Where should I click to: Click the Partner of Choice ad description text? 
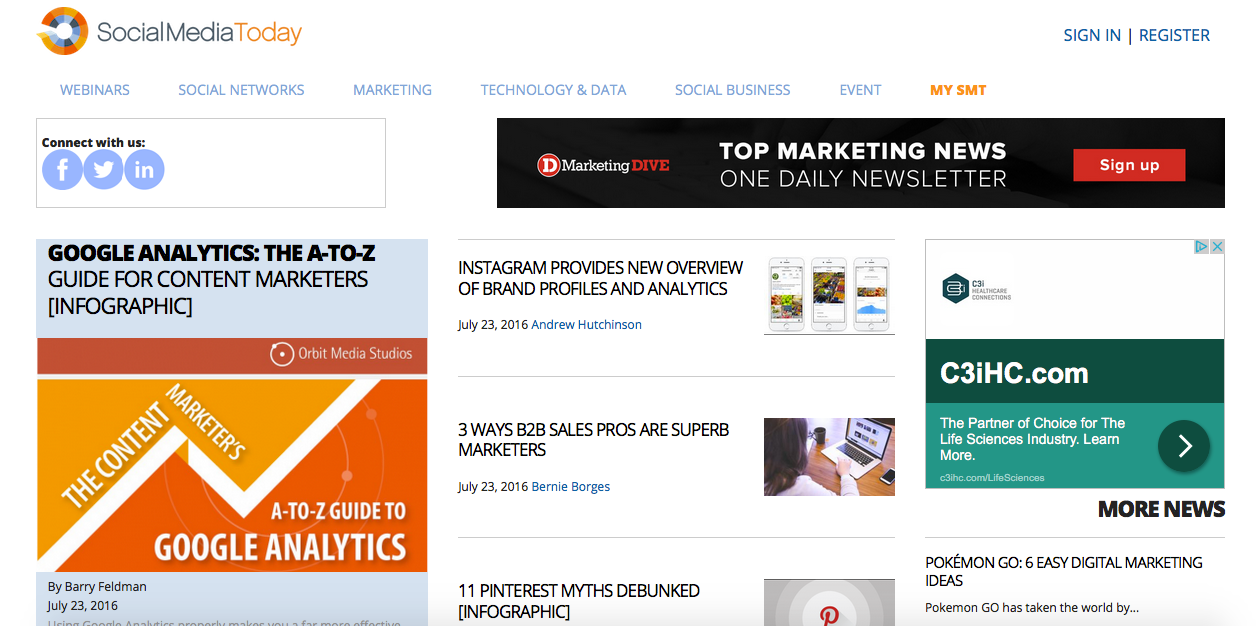[1033, 439]
